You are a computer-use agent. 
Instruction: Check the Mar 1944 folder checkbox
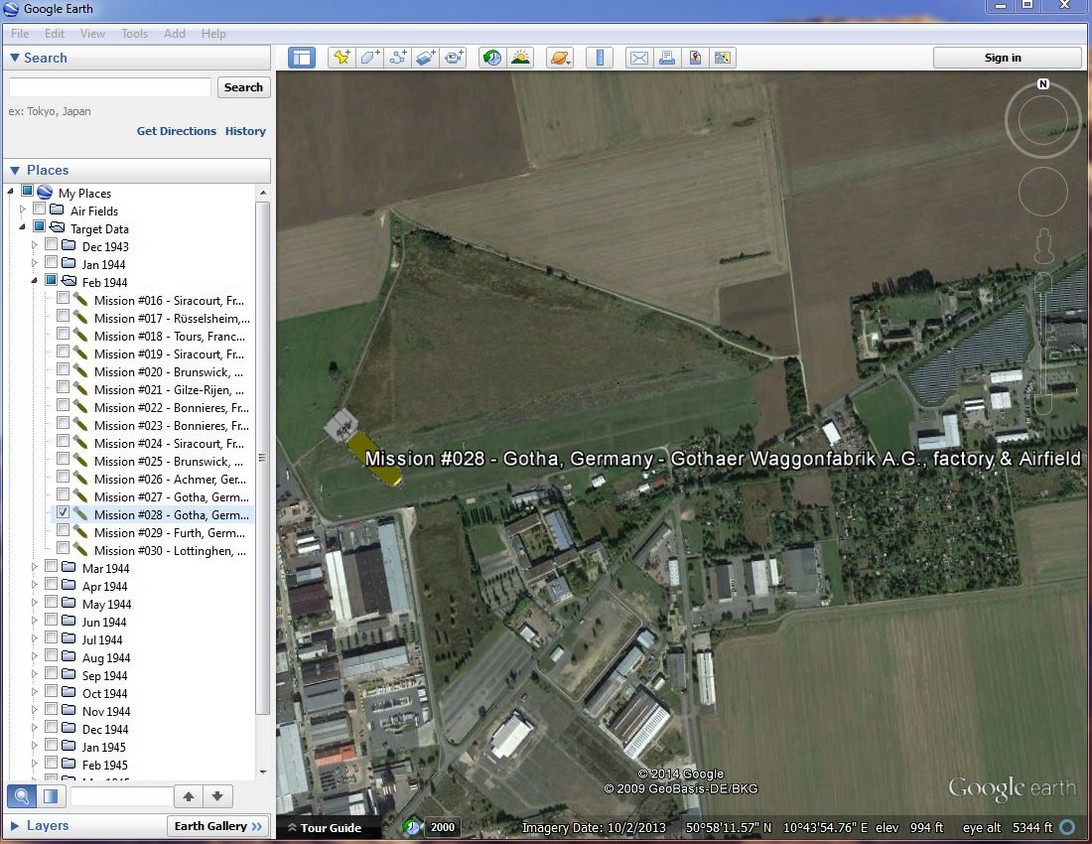[51, 566]
